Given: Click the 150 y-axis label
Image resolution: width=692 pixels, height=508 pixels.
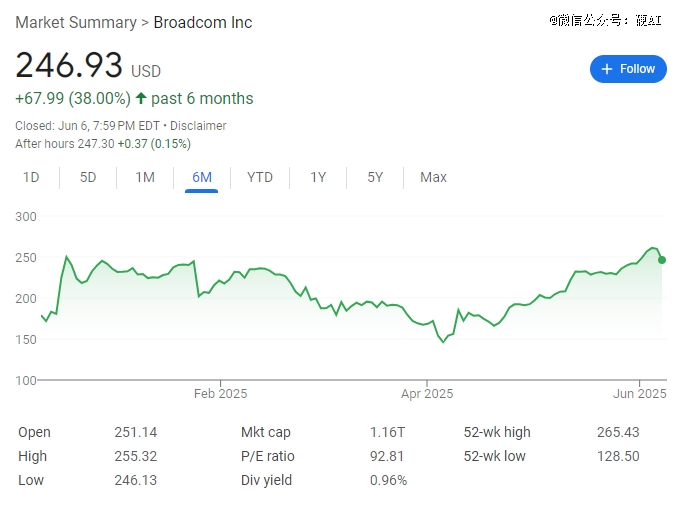Looking at the screenshot, I should [26, 339].
